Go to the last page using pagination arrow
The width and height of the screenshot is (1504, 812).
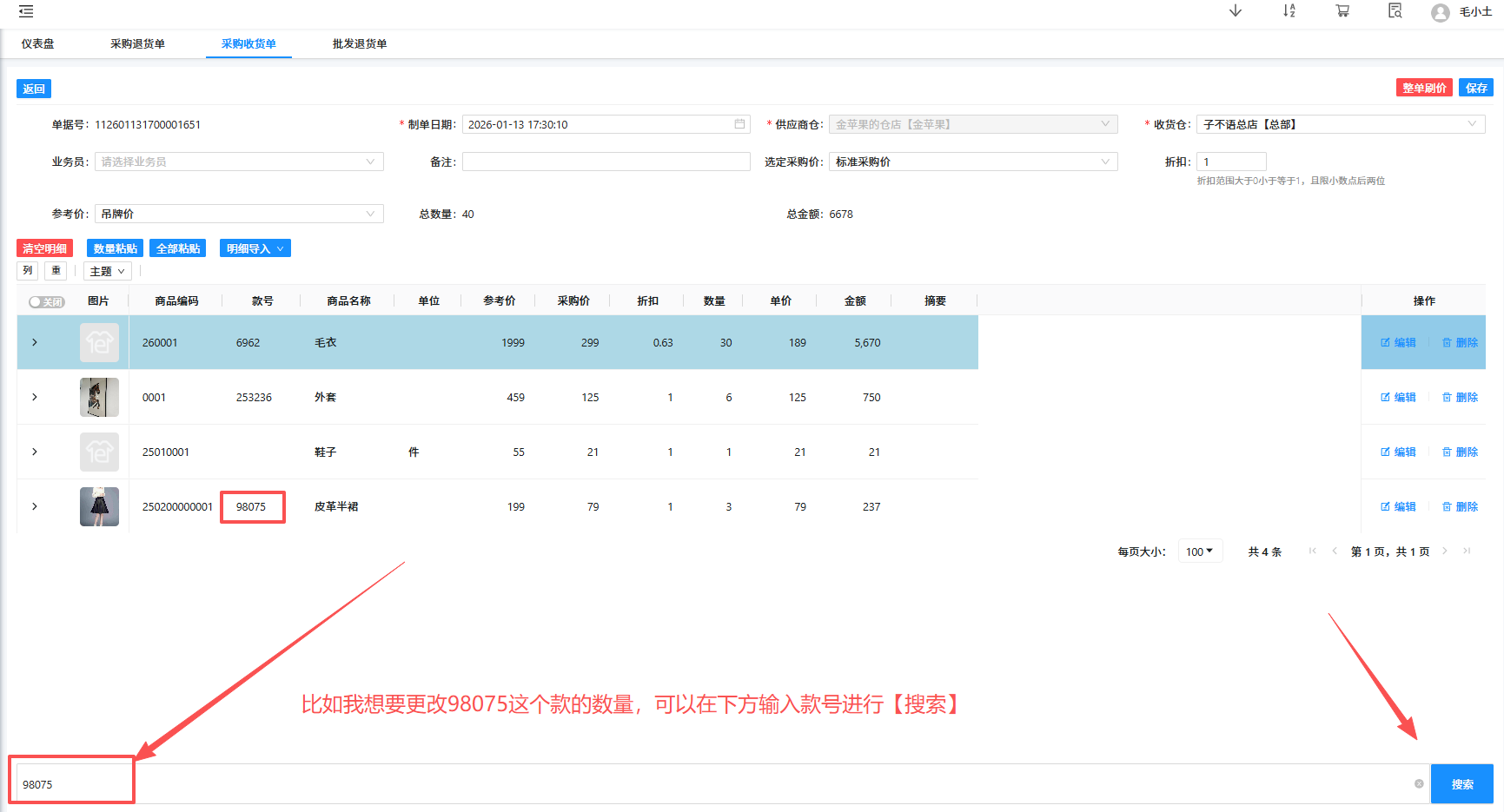1467,551
